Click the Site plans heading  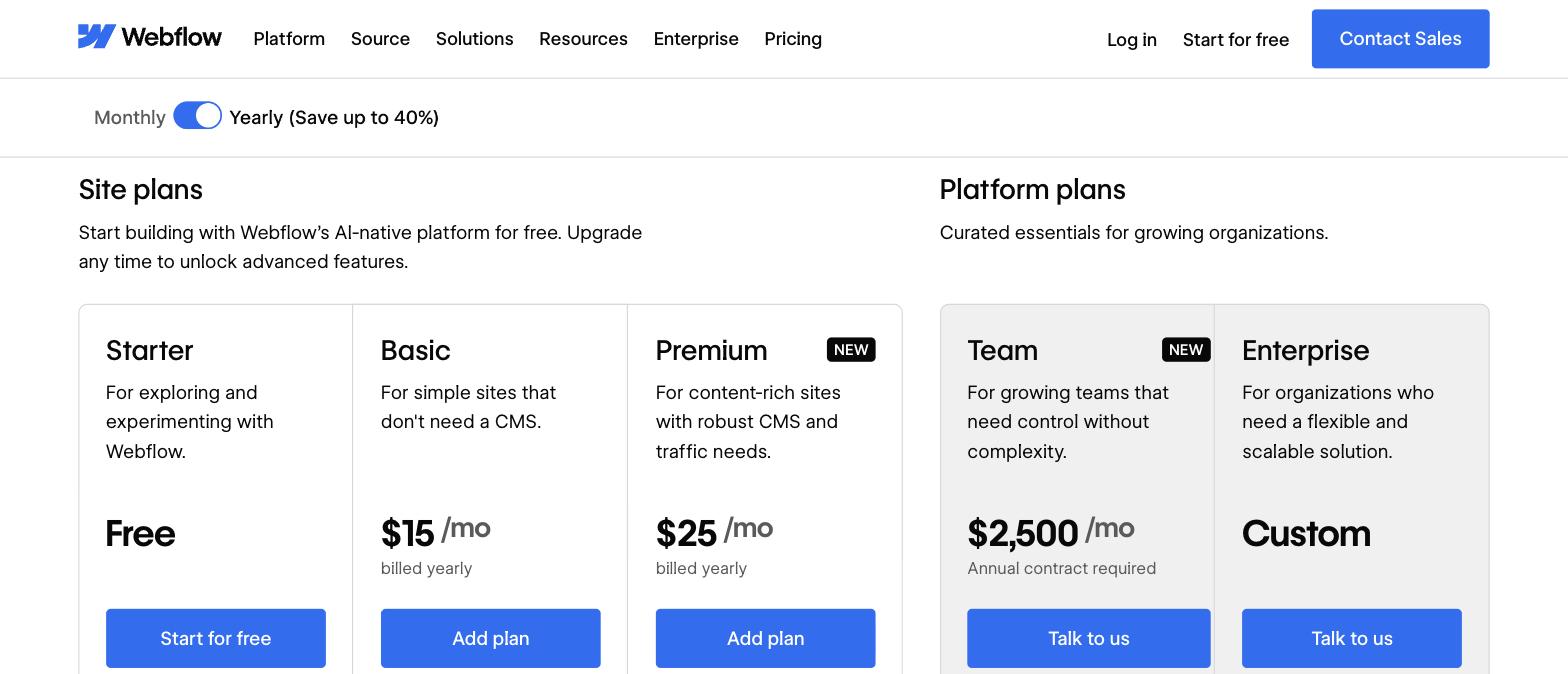(x=141, y=190)
